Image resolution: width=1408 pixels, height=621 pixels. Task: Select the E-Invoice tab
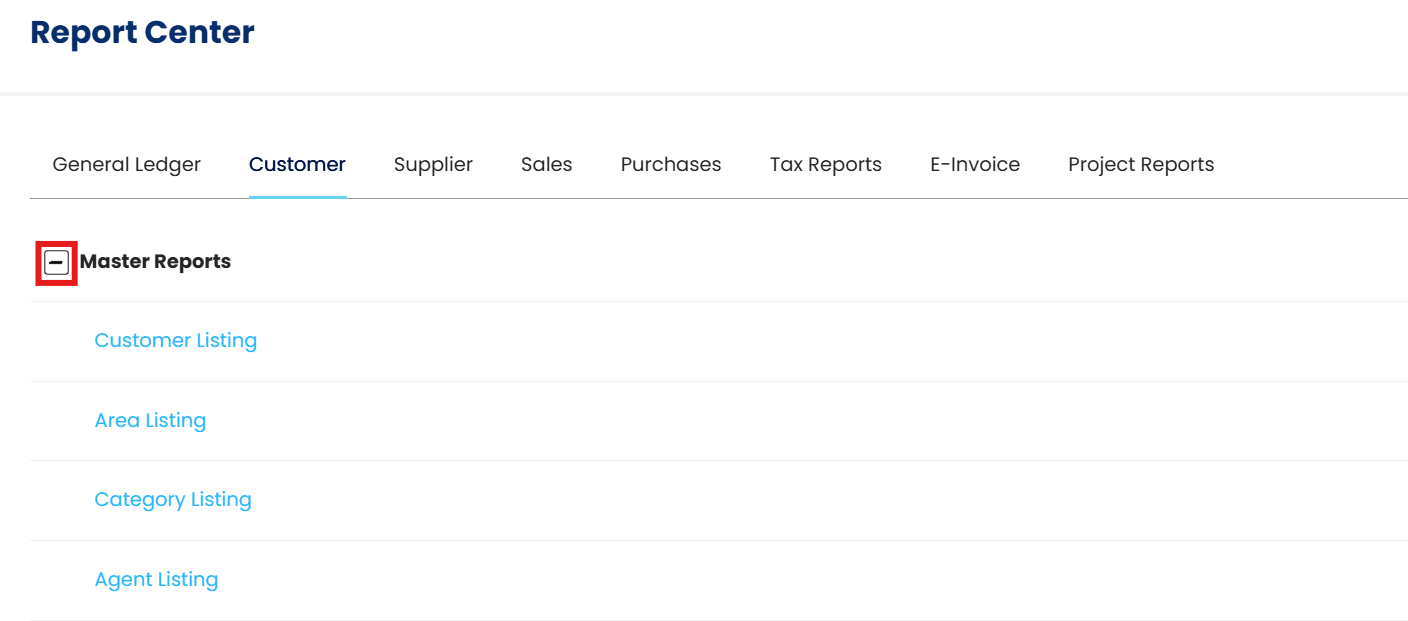(975, 165)
